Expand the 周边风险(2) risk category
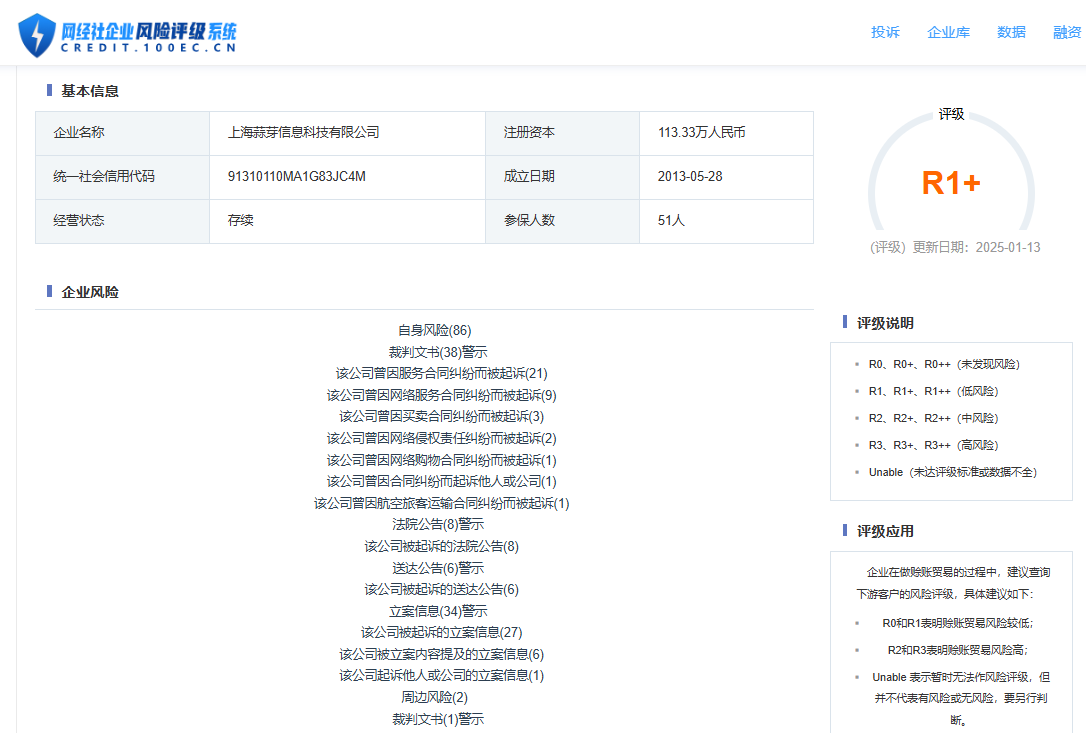This screenshot has height=733, width=1086. coord(434,697)
